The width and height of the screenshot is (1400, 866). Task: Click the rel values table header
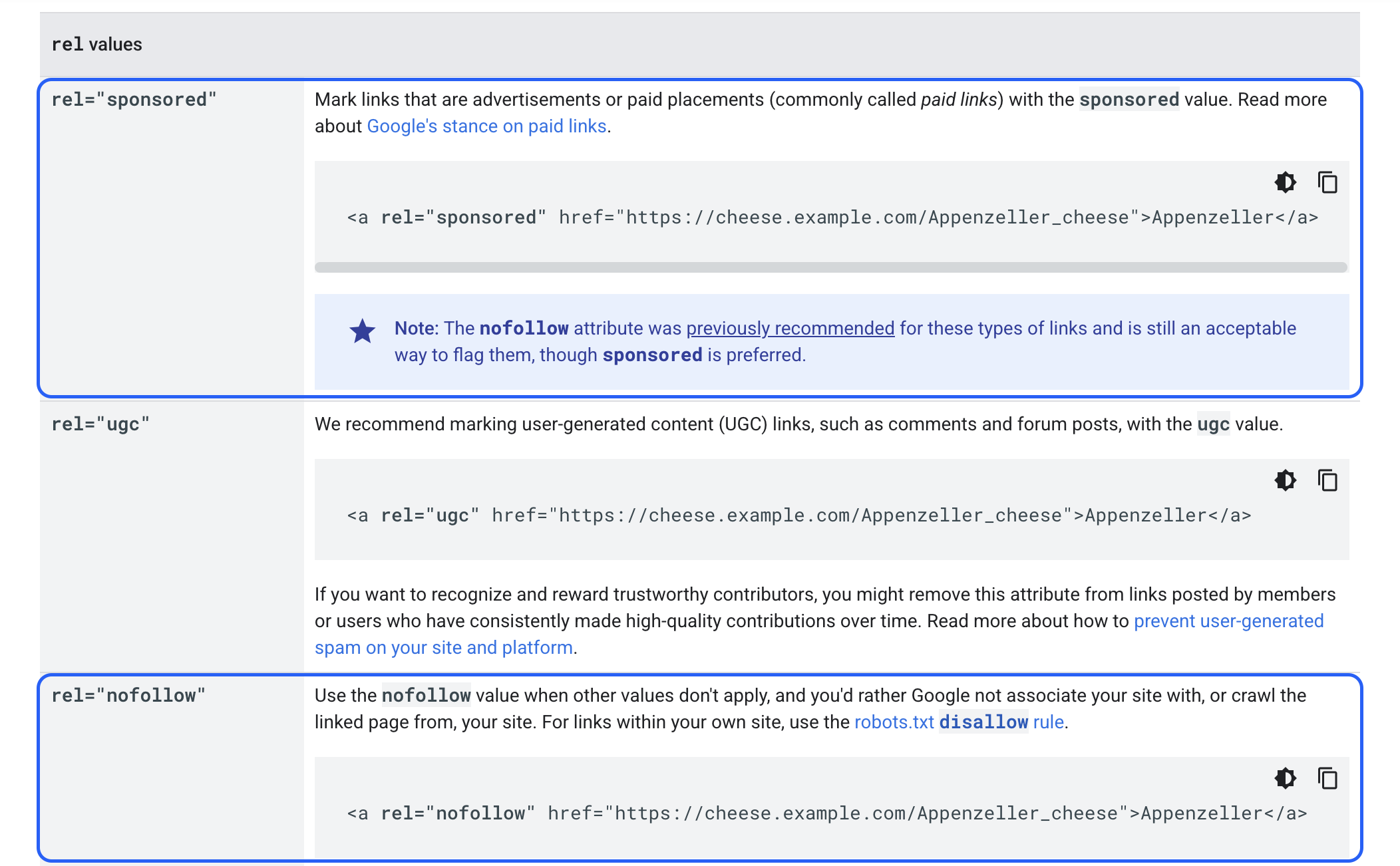(x=97, y=45)
